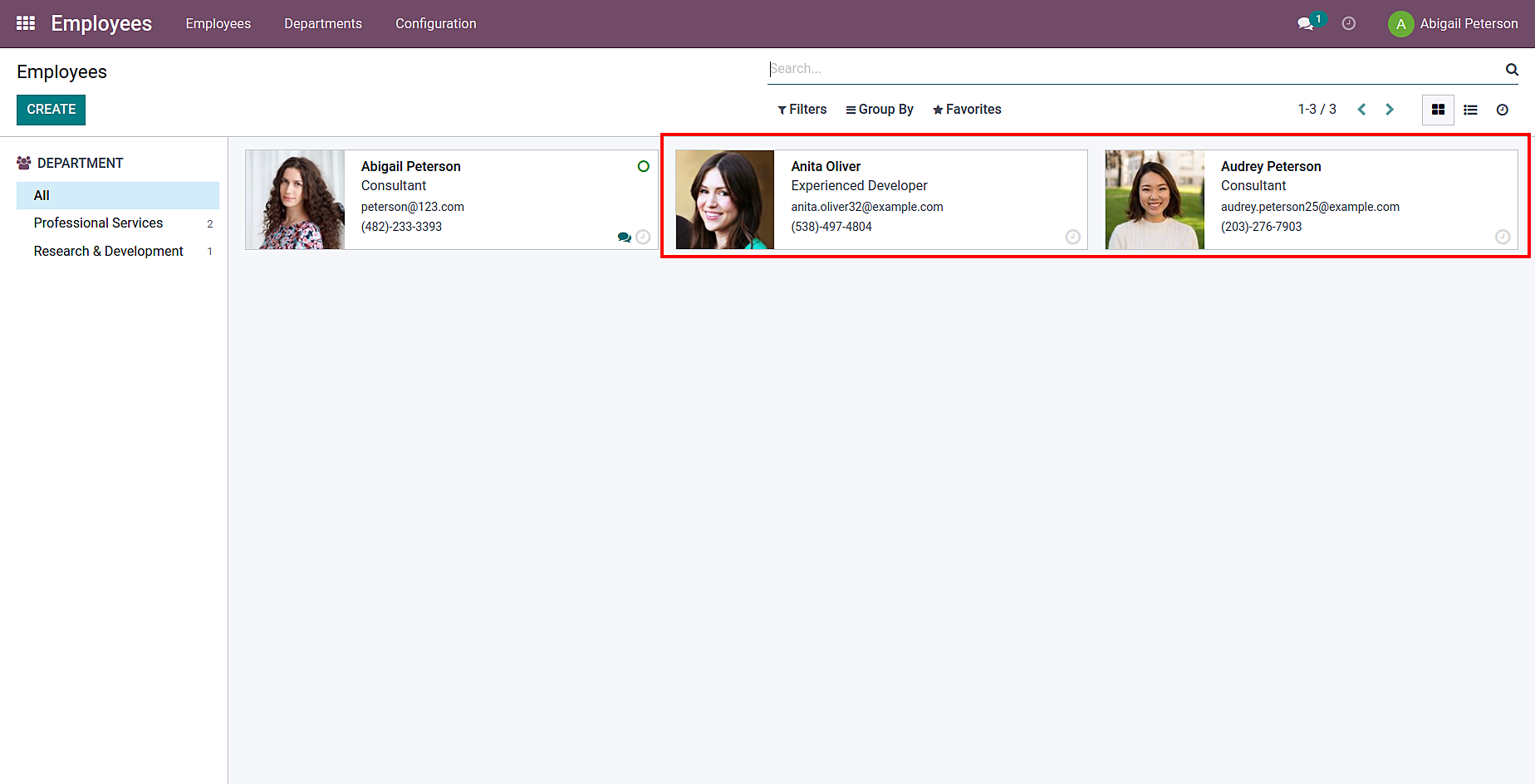Open the Favorites dropdown
The image size is (1535, 784).
tap(967, 110)
